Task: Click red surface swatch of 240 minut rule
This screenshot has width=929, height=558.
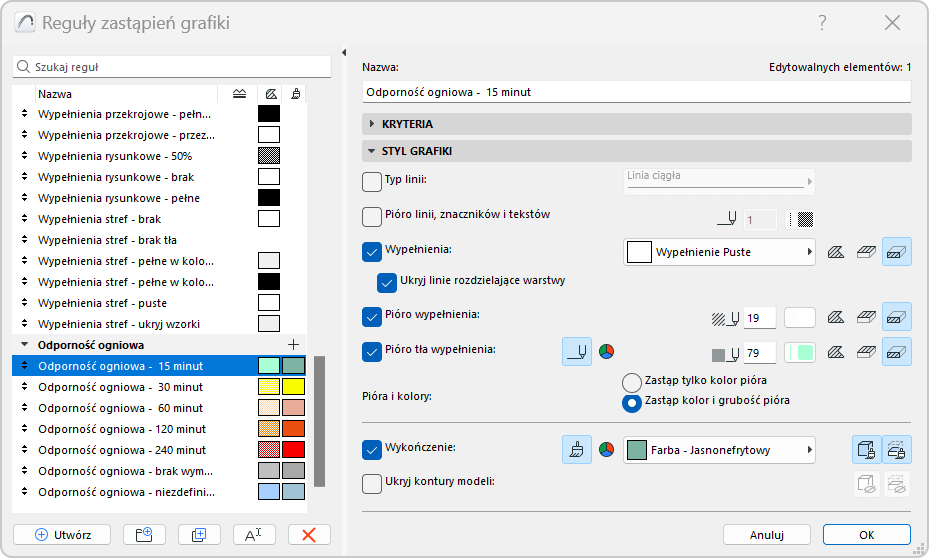Action: tap(293, 450)
